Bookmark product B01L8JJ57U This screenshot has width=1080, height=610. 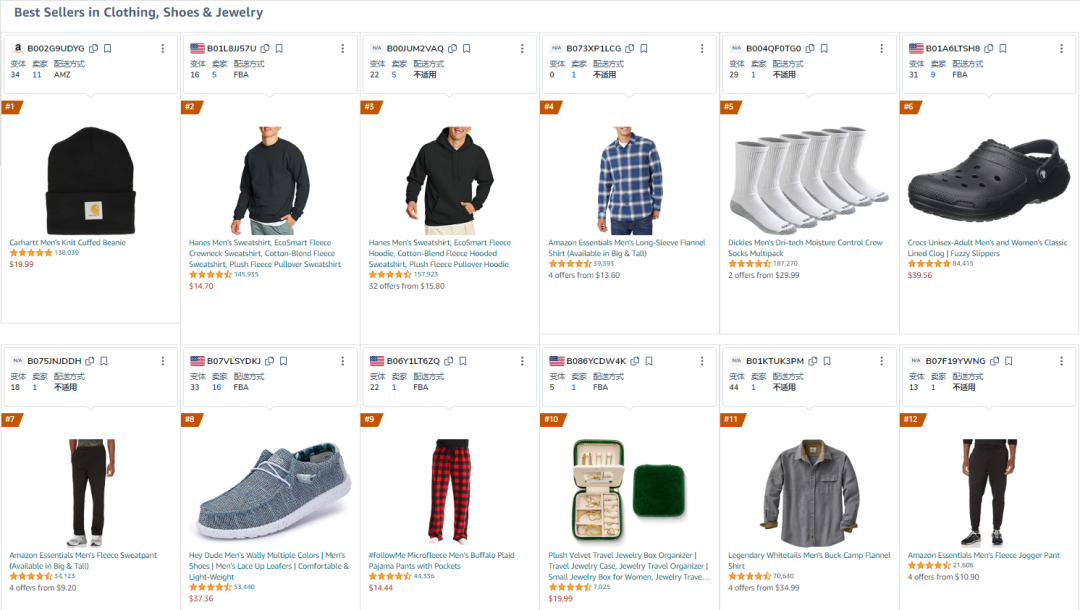tap(279, 48)
